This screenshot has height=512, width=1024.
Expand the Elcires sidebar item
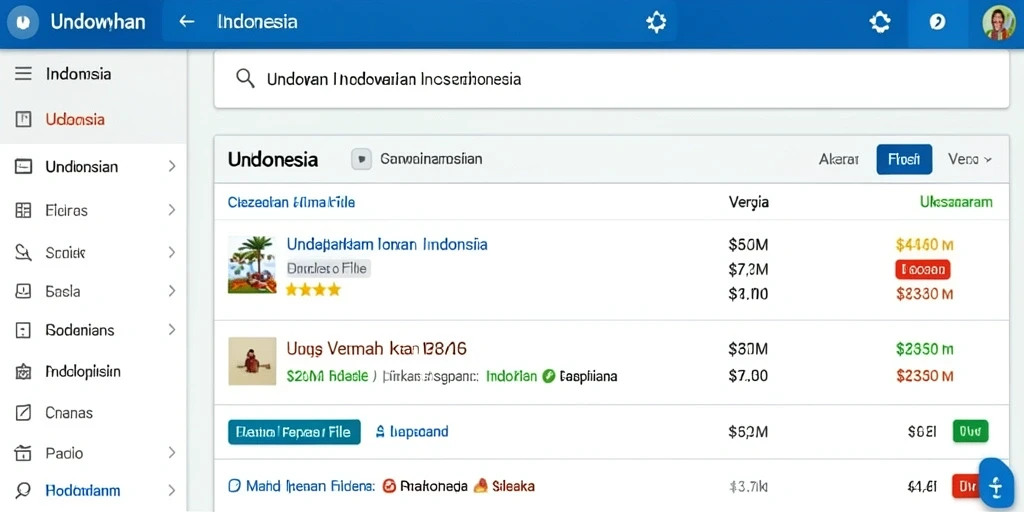click(x=172, y=210)
